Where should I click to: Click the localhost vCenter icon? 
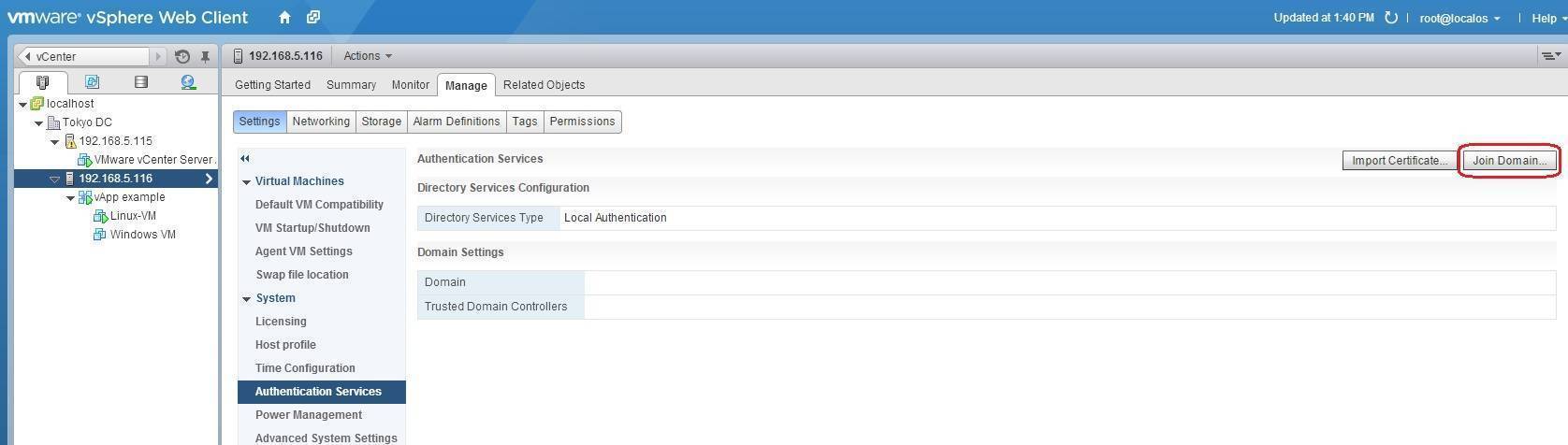(37, 104)
